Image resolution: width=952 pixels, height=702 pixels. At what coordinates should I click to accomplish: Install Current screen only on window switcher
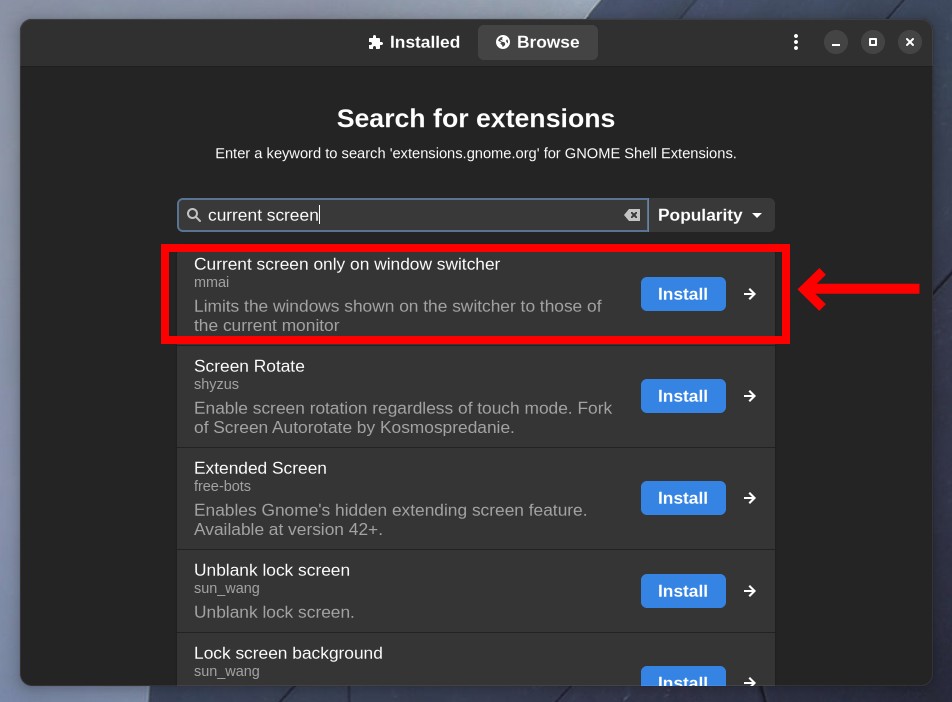tap(683, 294)
